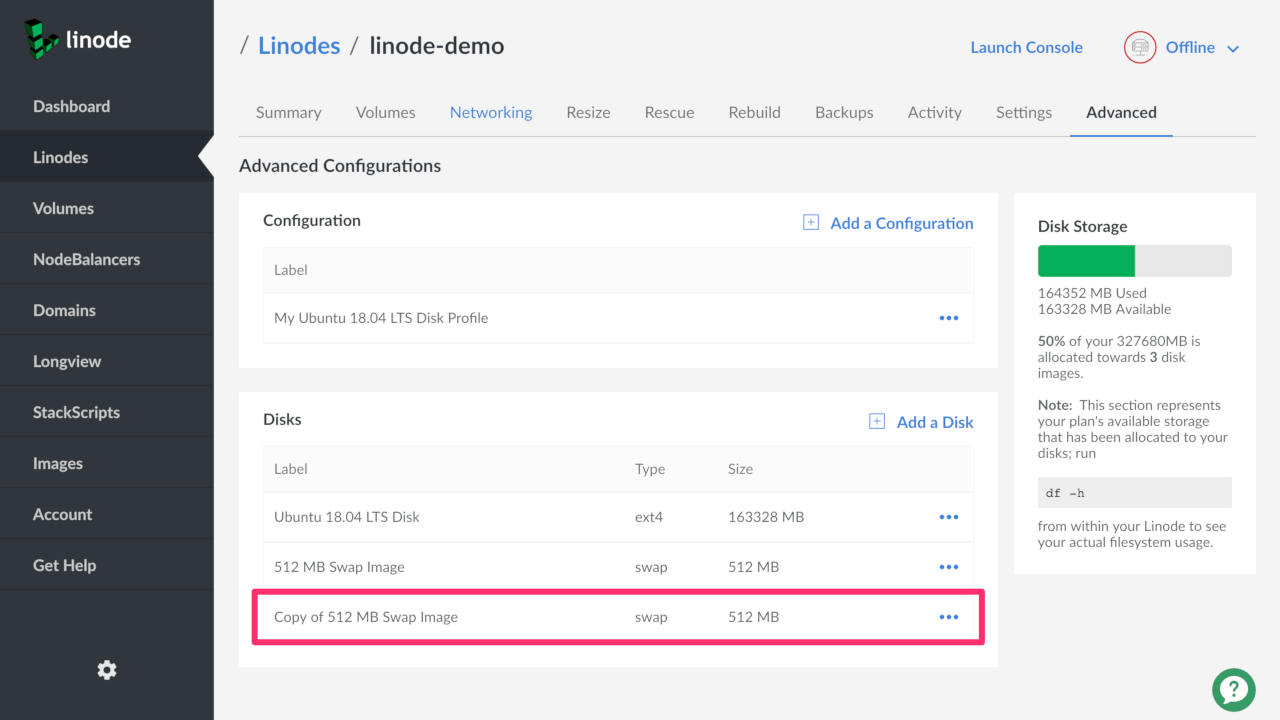Image resolution: width=1280 pixels, height=720 pixels.
Task: Click the Linode logo icon
Action: point(42,39)
